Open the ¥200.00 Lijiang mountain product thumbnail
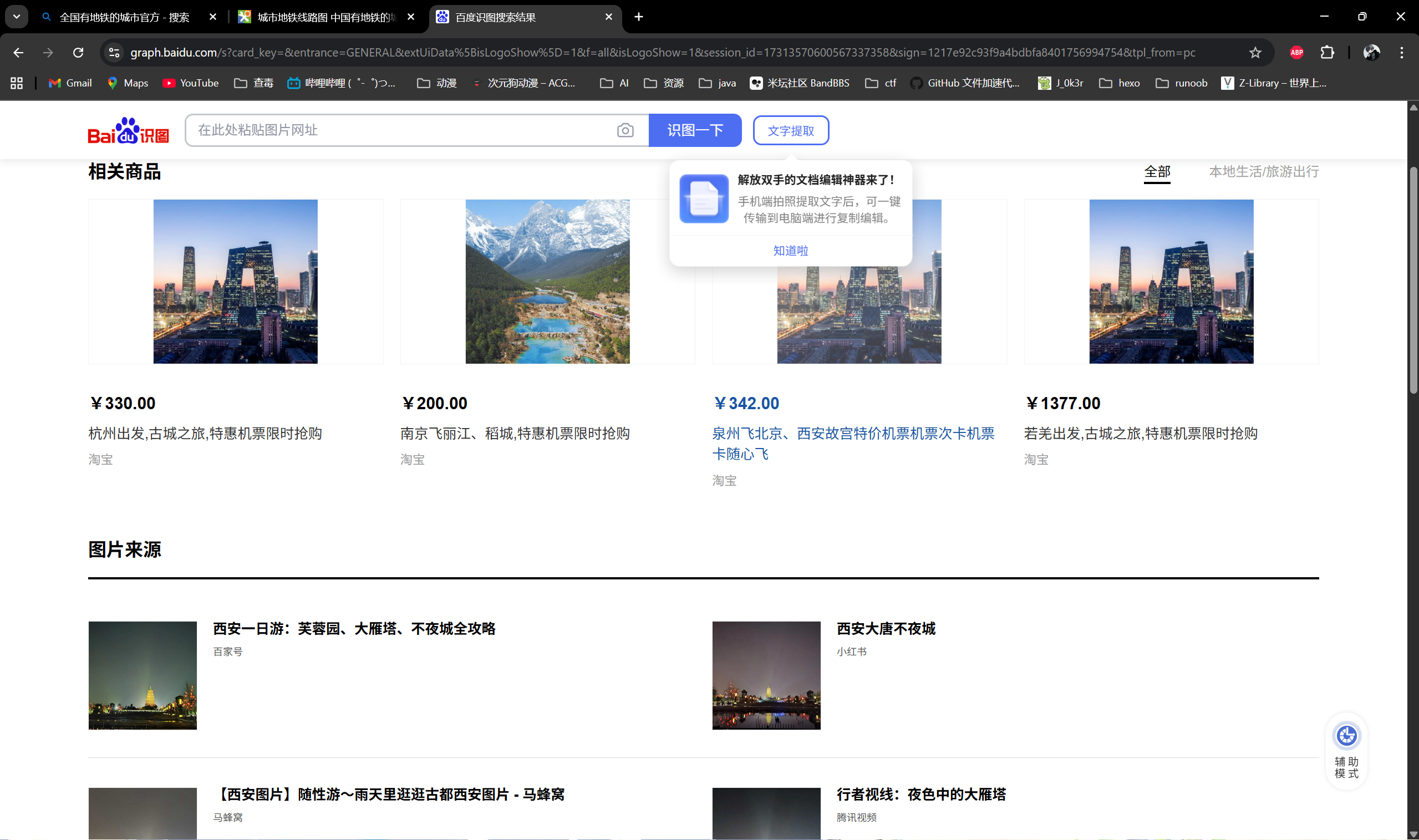The width and height of the screenshot is (1419, 840). 547,281
